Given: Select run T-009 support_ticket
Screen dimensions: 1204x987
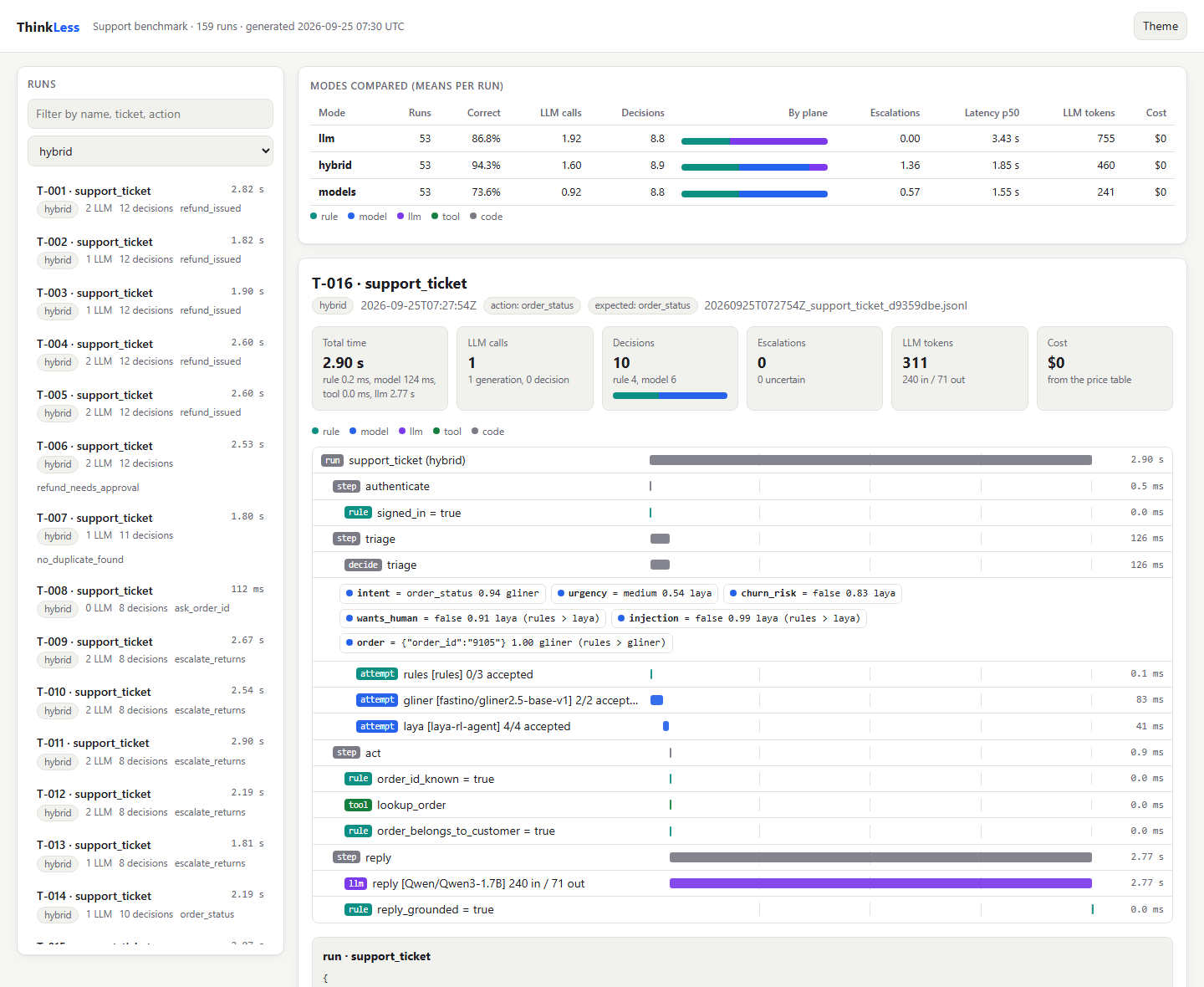Looking at the screenshot, I should tap(150, 650).
